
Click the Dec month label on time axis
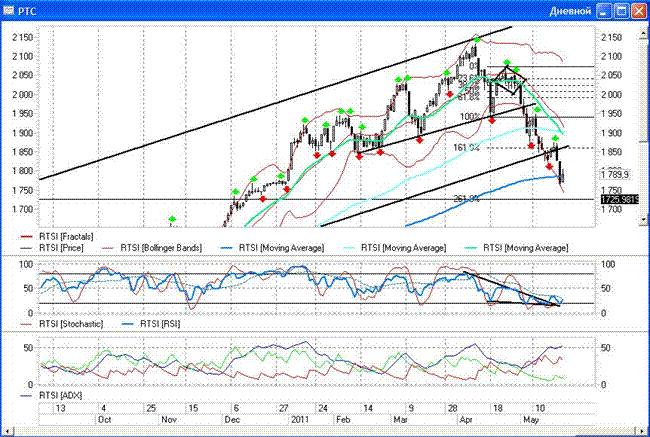[x=232, y=420]
